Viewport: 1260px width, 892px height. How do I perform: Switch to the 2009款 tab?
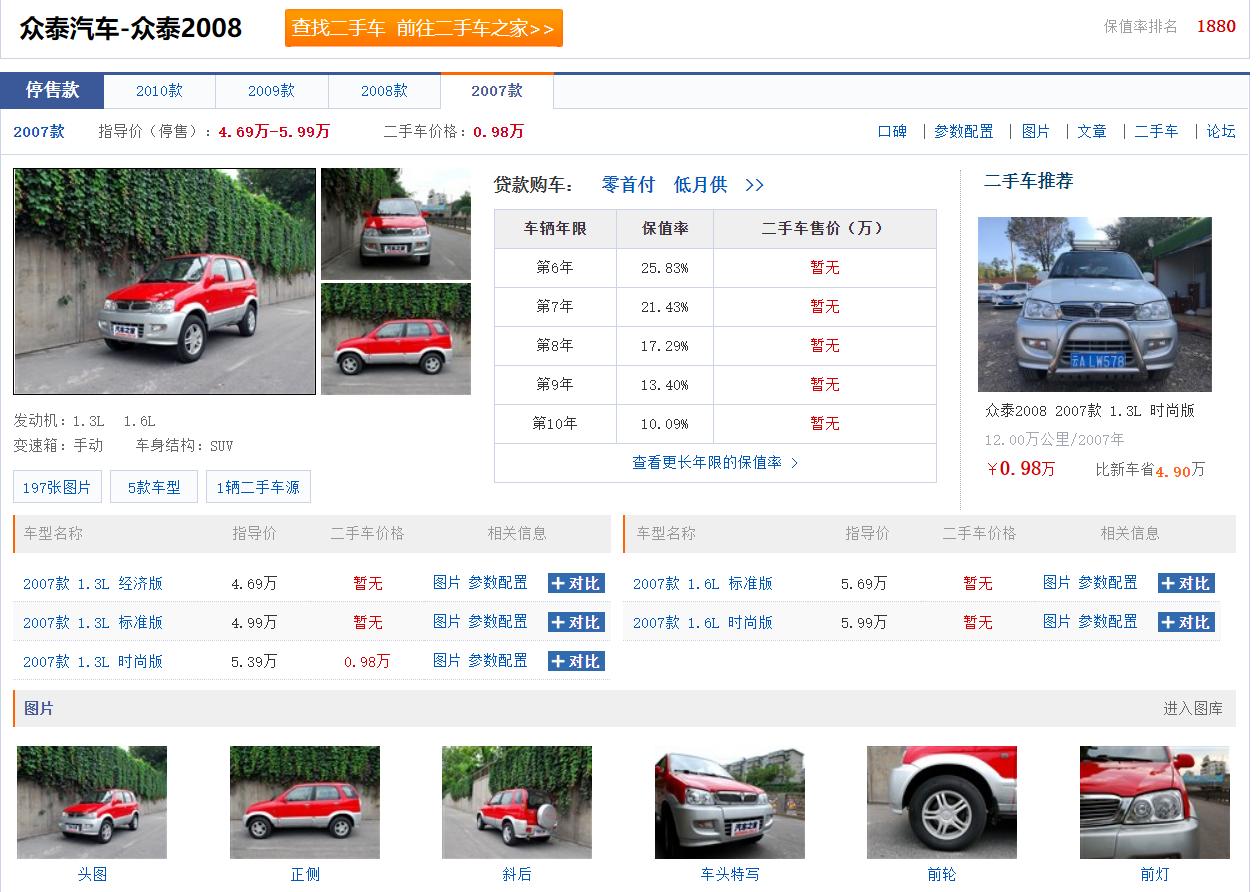(x=271, y=91)
